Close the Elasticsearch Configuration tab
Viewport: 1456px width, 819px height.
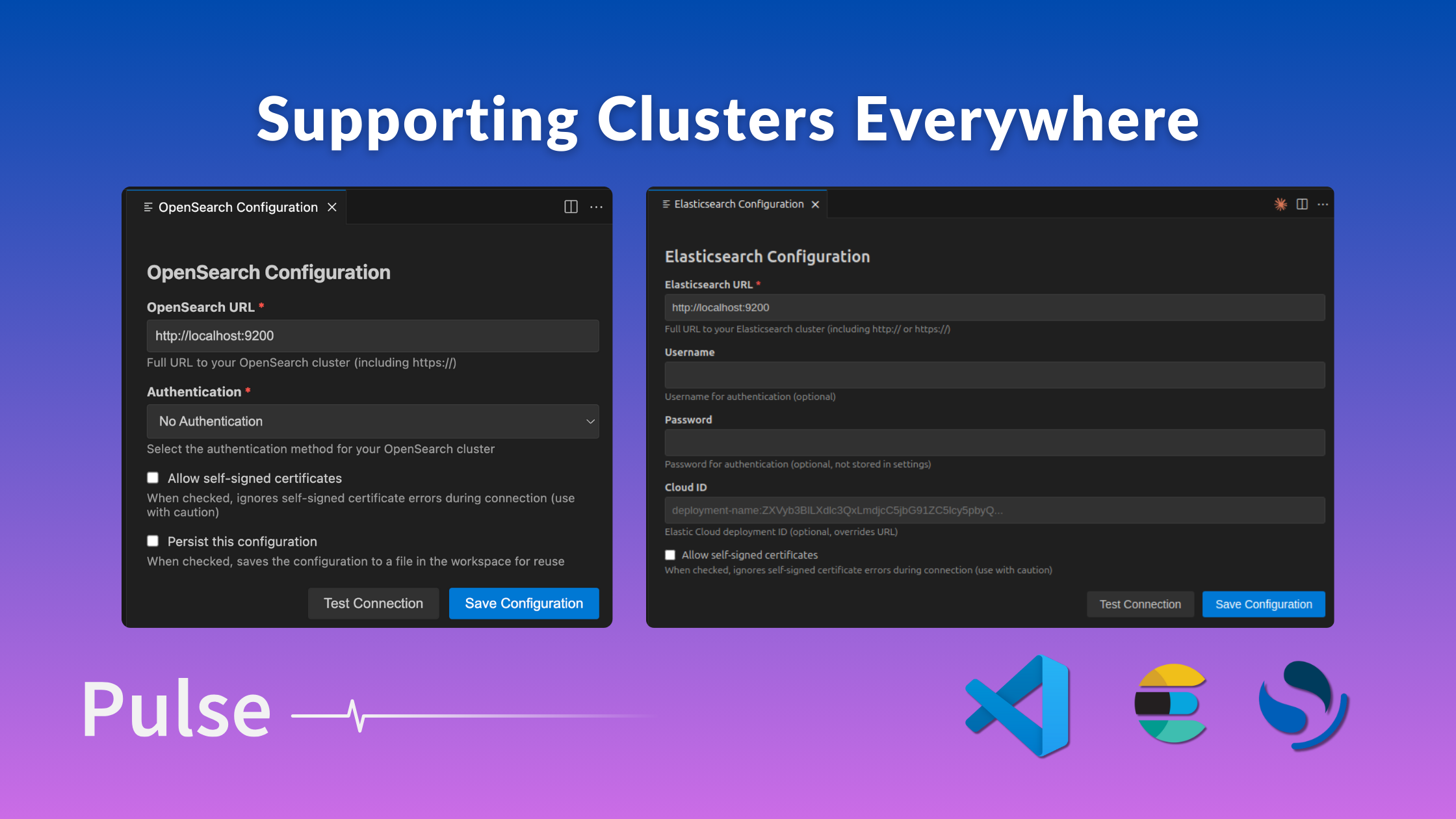click(815, 204)
